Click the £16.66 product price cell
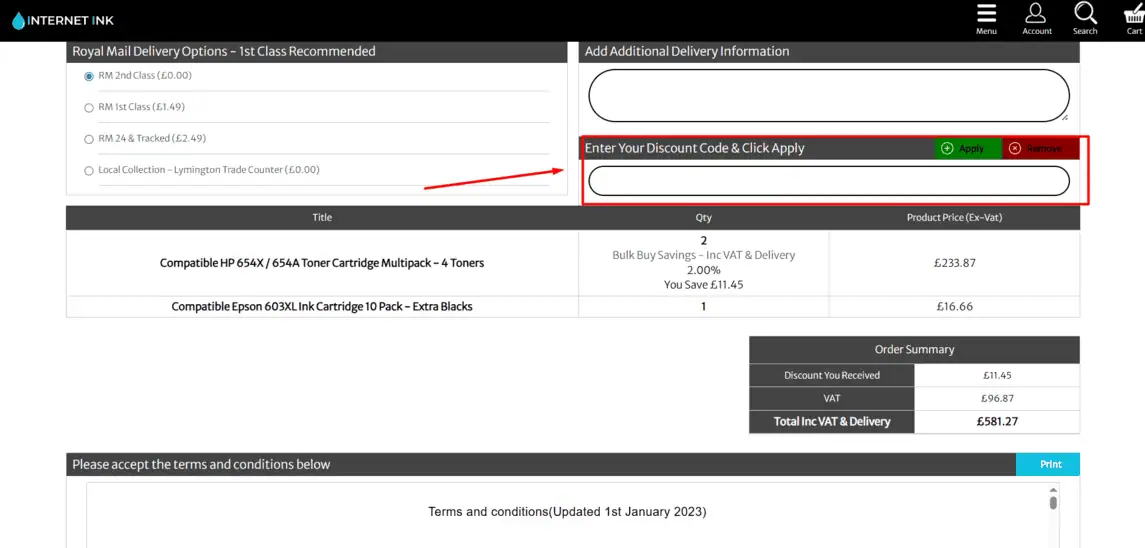The height and width of the screenshot is (548, 1145). pos(954,307)
